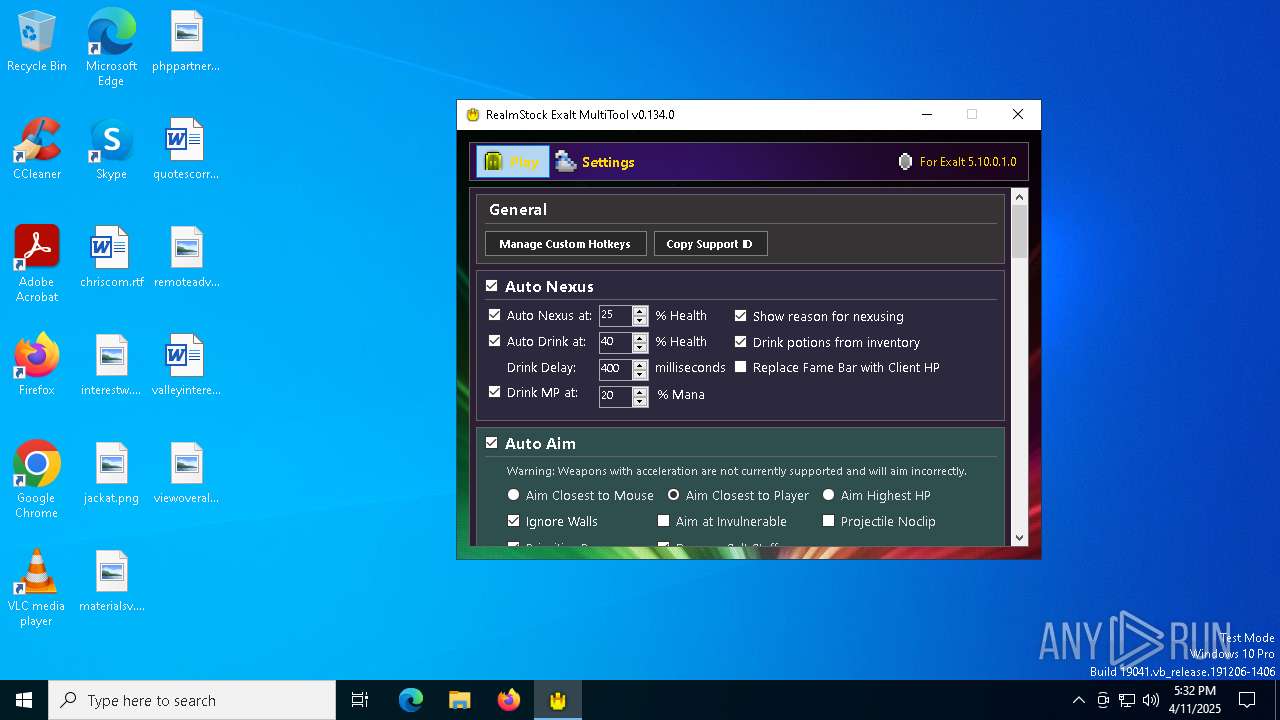Open Edge from the taskbar
The image size is (1280, 720).
pos(411,700)
